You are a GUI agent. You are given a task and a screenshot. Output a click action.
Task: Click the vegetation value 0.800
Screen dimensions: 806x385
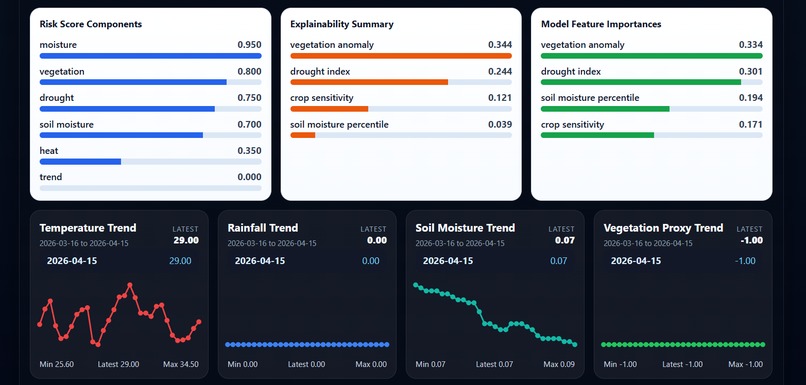(x=249, y=71)
